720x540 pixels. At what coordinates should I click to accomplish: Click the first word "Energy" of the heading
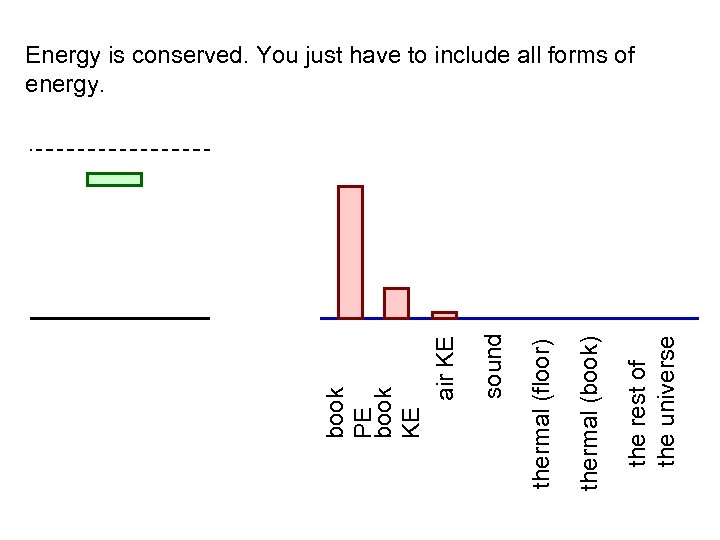(x=59, y=56)
